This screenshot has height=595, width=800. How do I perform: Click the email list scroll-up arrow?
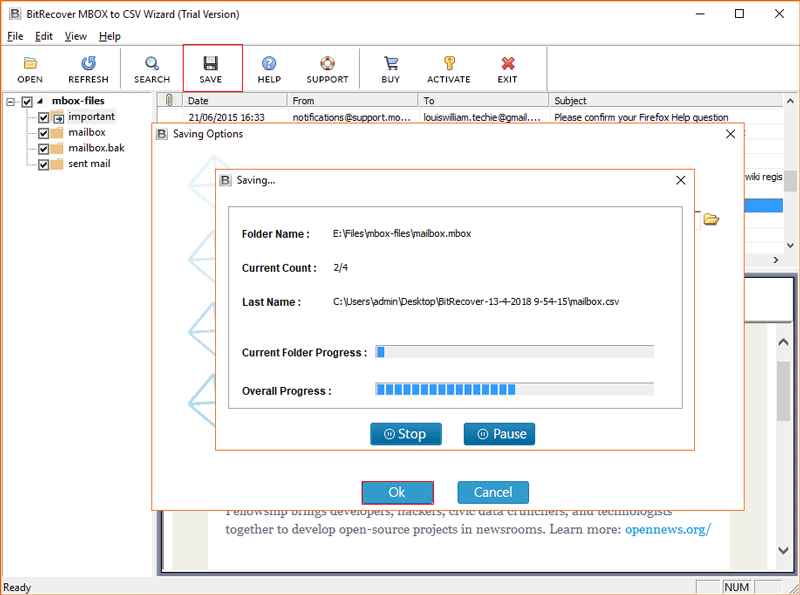point(790,101)
